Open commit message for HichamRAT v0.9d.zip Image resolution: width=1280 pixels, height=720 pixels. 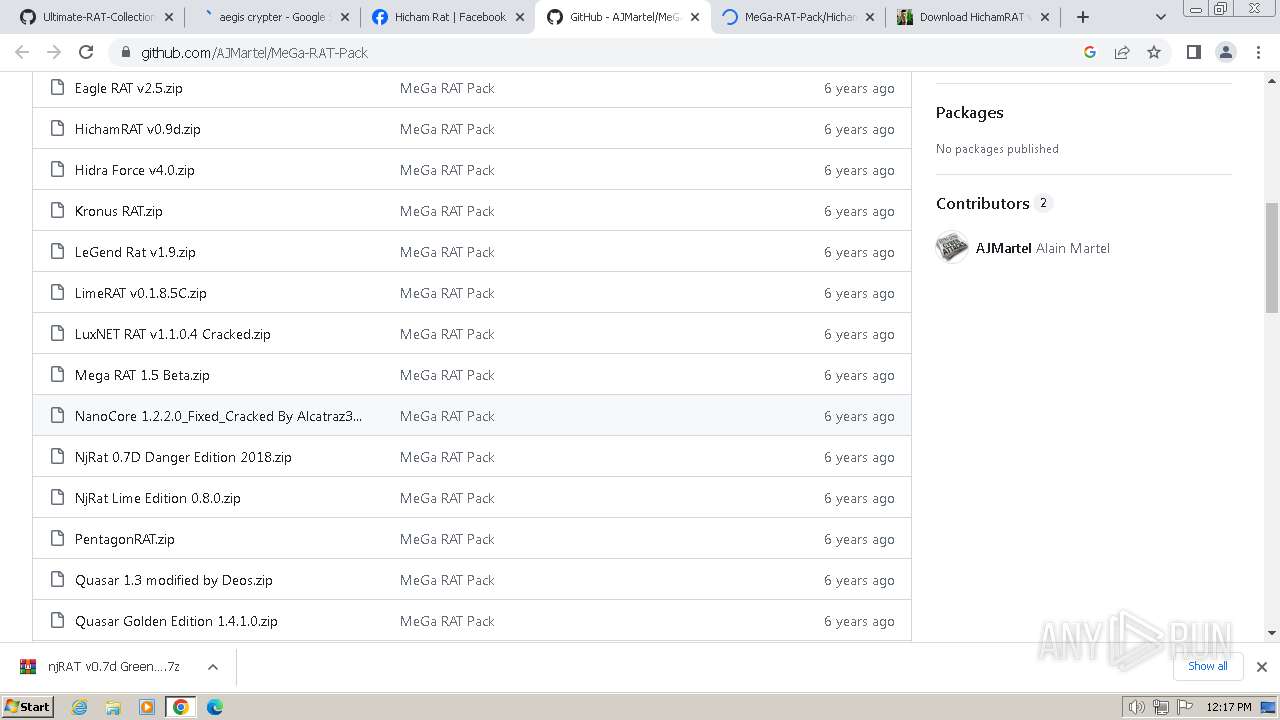447,129
